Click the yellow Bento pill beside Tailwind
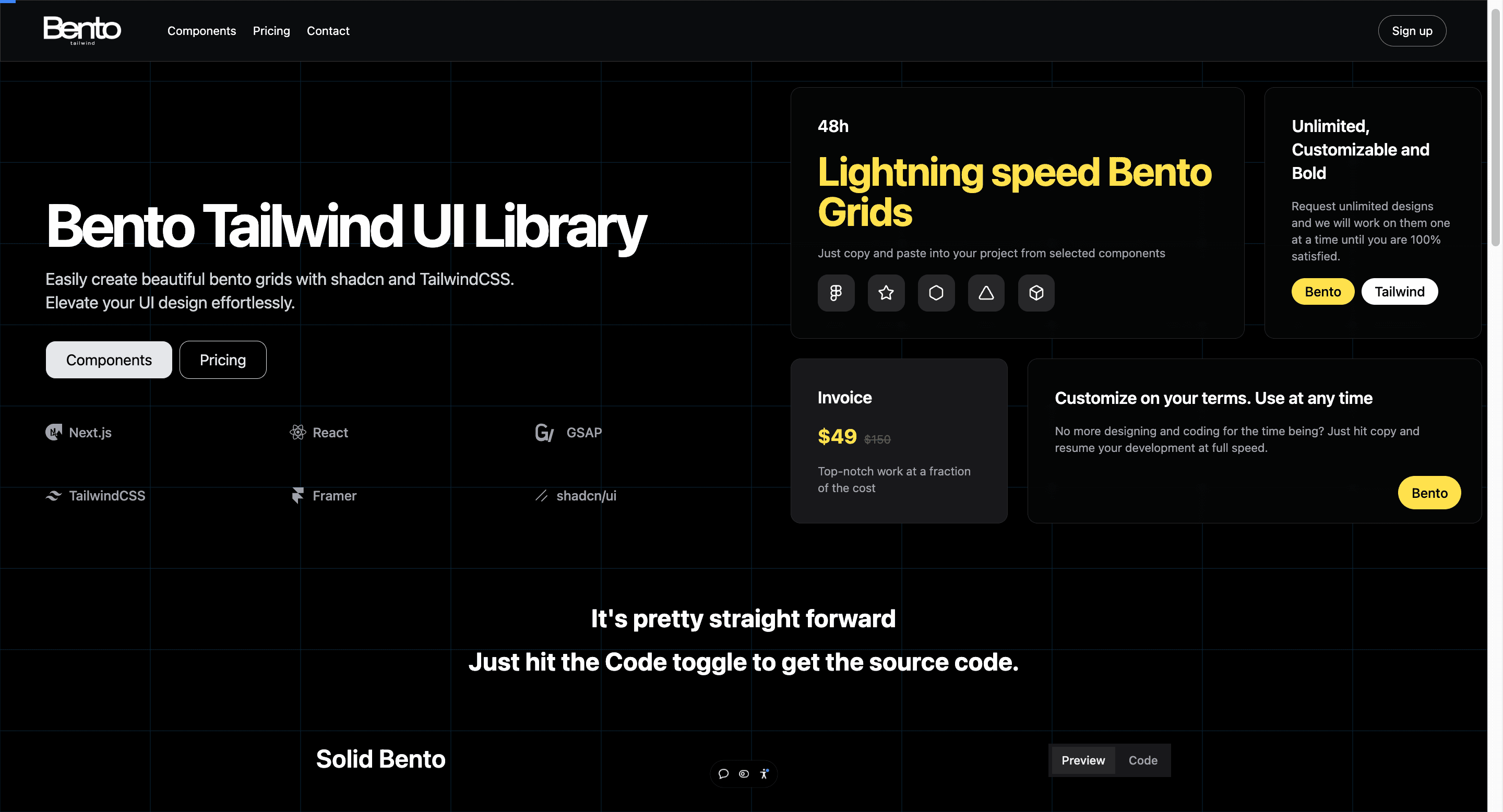Screen dimensions: 1503x812 (x=1322, y=292)
